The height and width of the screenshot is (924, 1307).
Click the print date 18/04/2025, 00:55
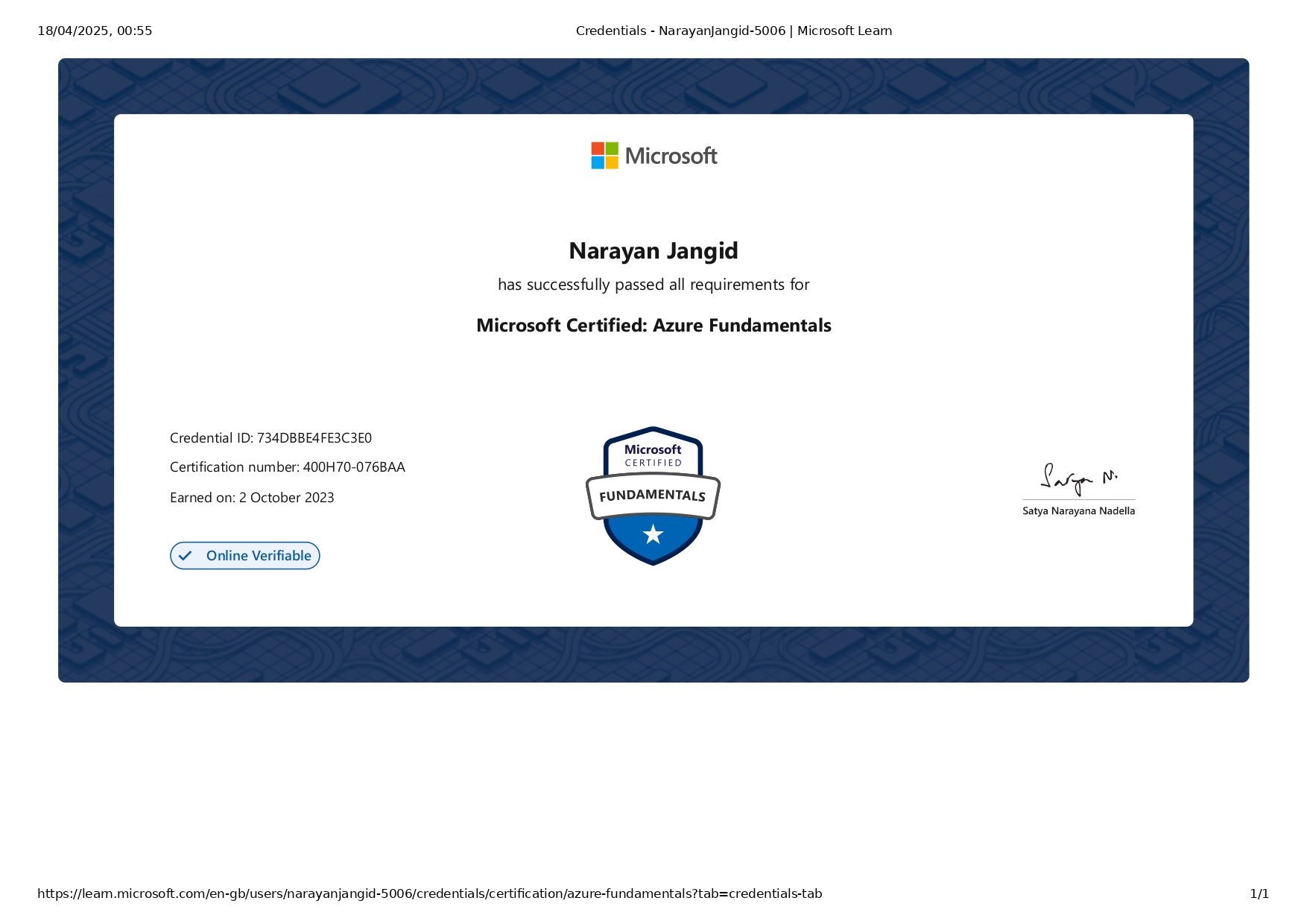tap(95, 31)
